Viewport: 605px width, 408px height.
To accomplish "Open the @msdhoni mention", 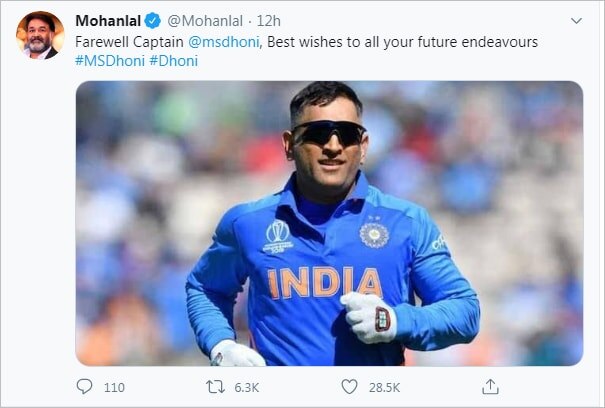I will 223,42.
